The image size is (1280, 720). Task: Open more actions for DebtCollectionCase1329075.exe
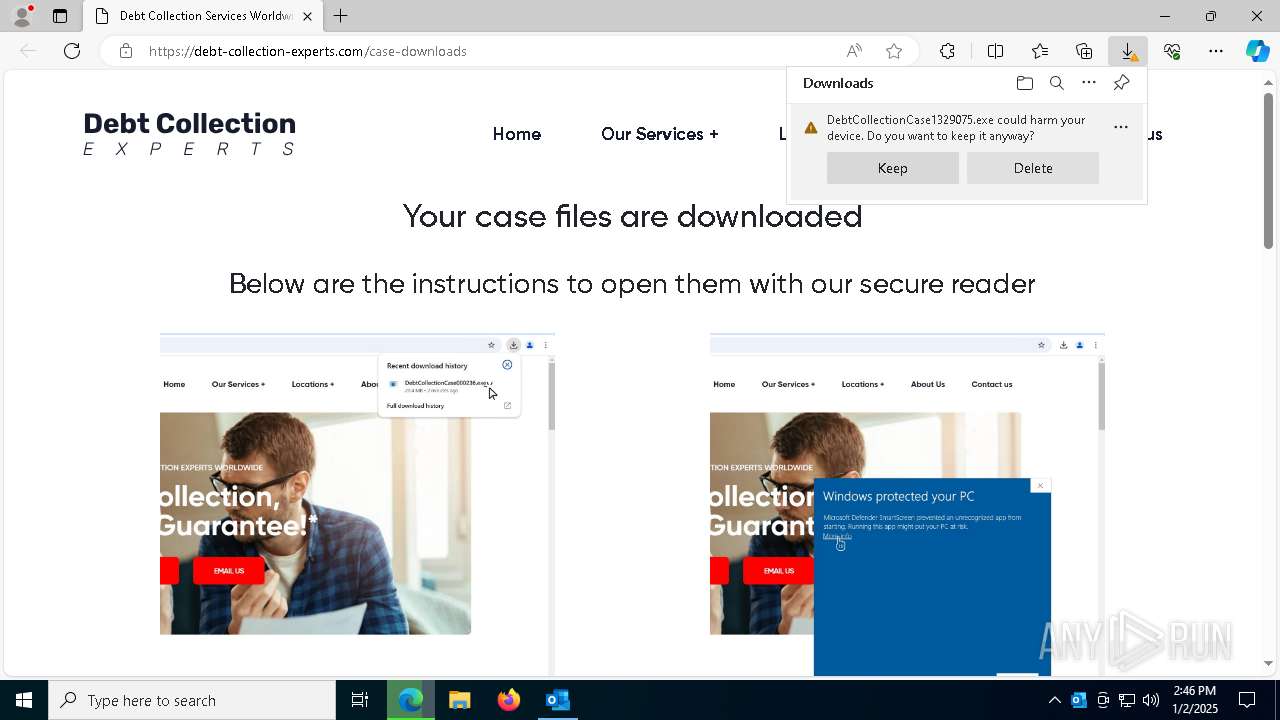[x=1121, y=127]
